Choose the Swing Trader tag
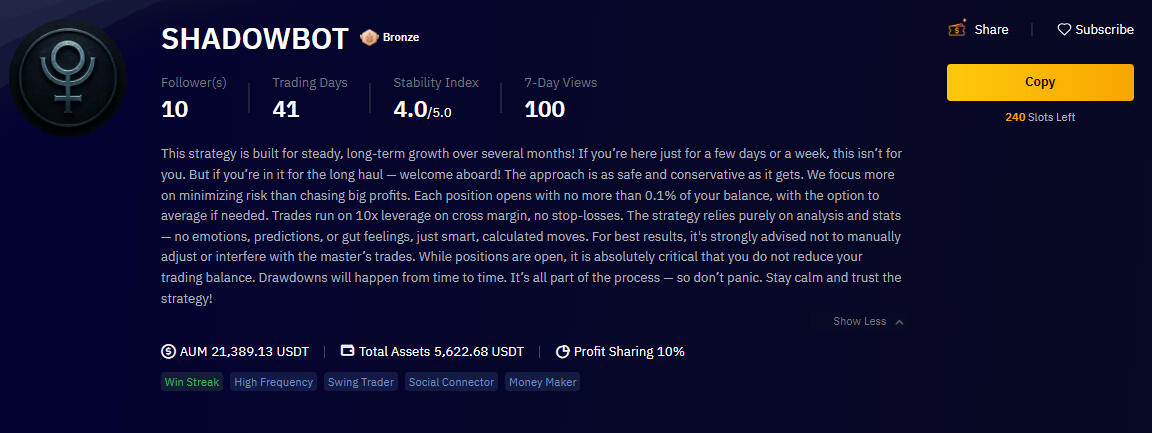 click(361, 382)
